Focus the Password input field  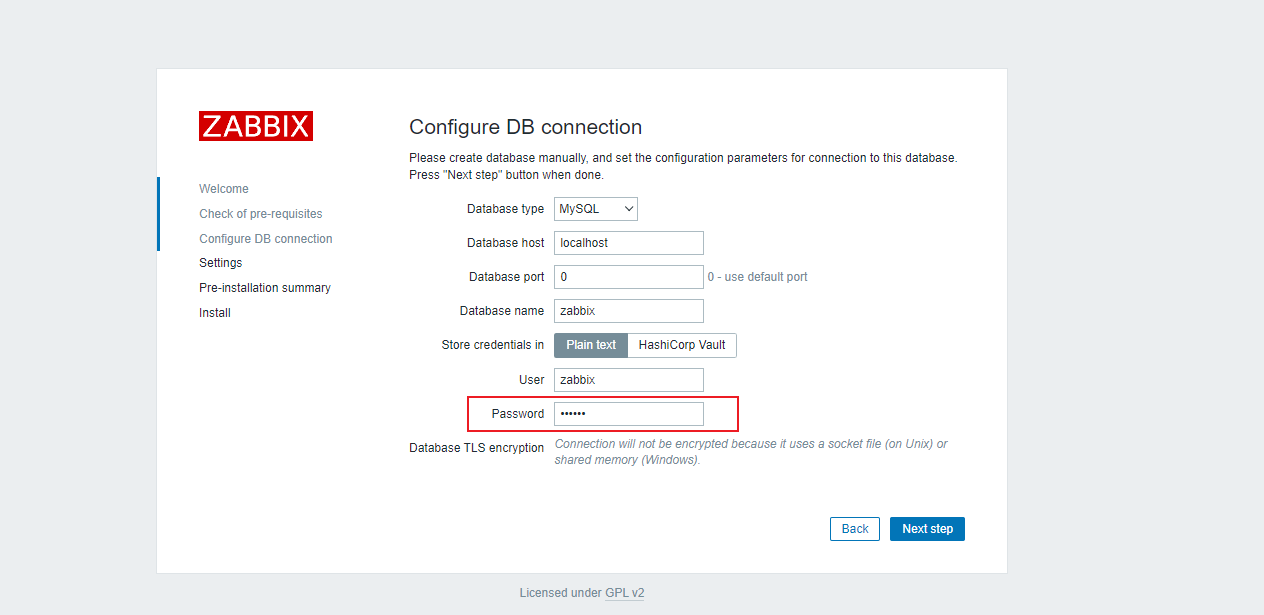pyautogui.click(x=629, y=414)
